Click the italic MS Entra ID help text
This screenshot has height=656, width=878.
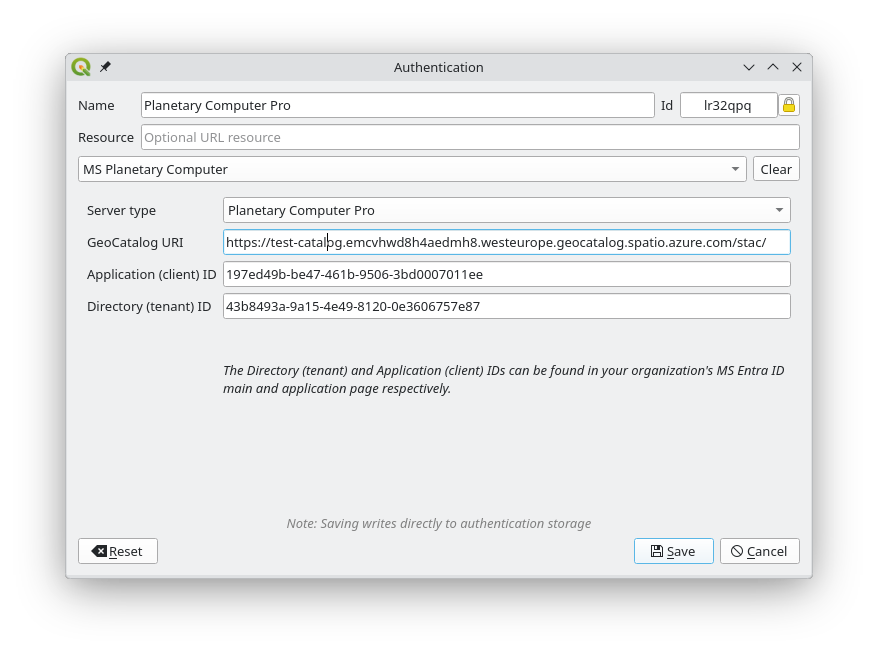click(503, 379)
